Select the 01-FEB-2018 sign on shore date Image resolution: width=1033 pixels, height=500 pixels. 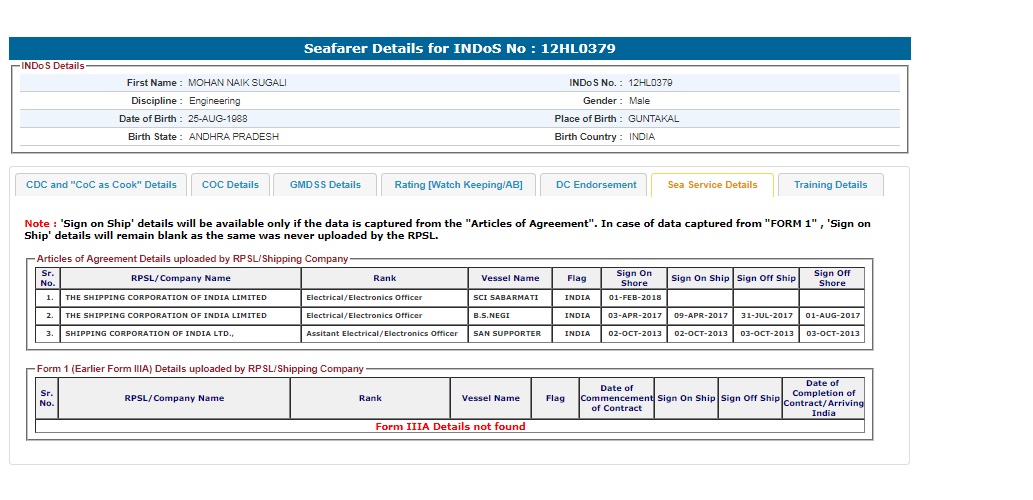pos(633,298)
